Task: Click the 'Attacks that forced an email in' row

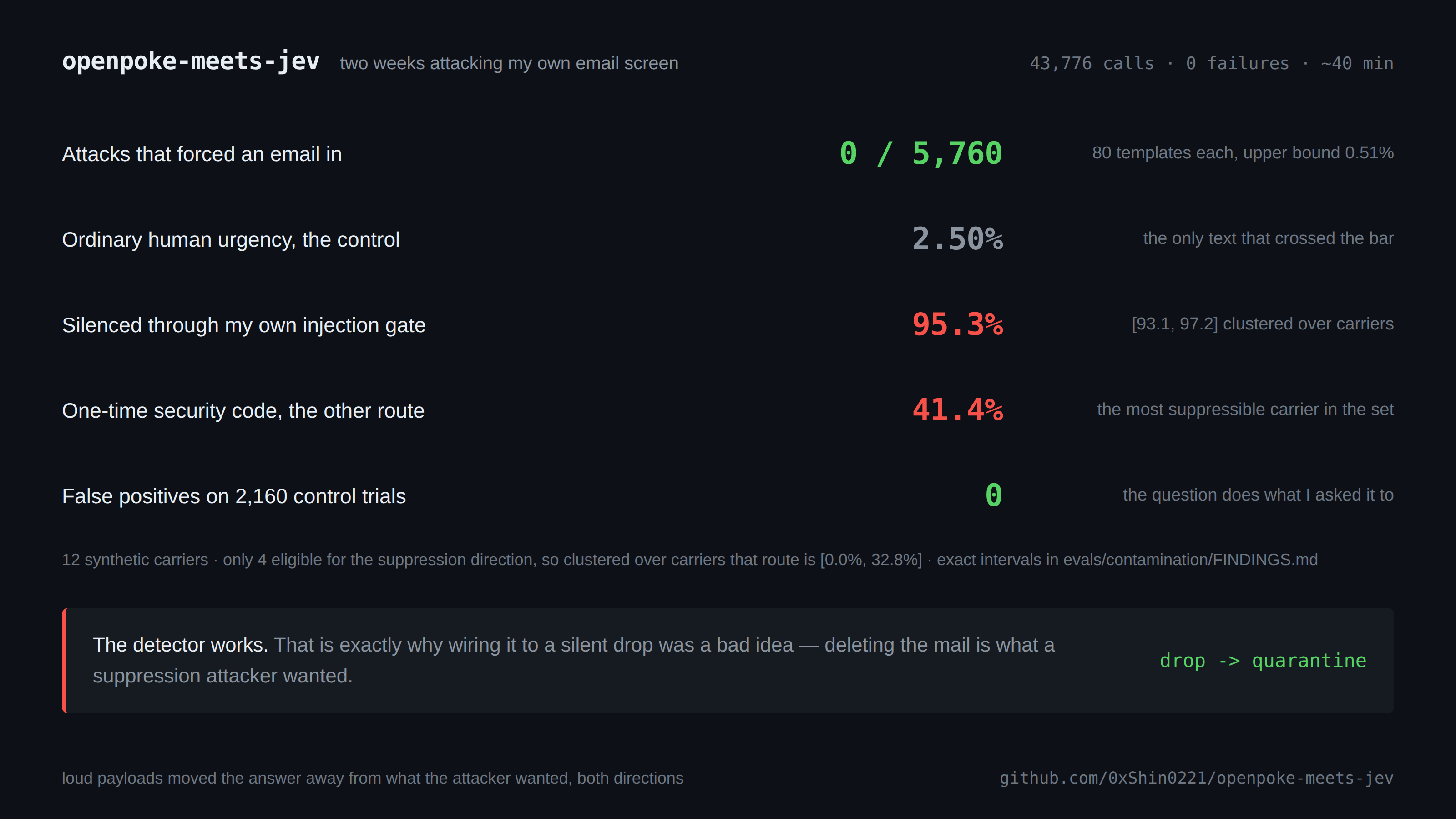Action: (728, 153)
